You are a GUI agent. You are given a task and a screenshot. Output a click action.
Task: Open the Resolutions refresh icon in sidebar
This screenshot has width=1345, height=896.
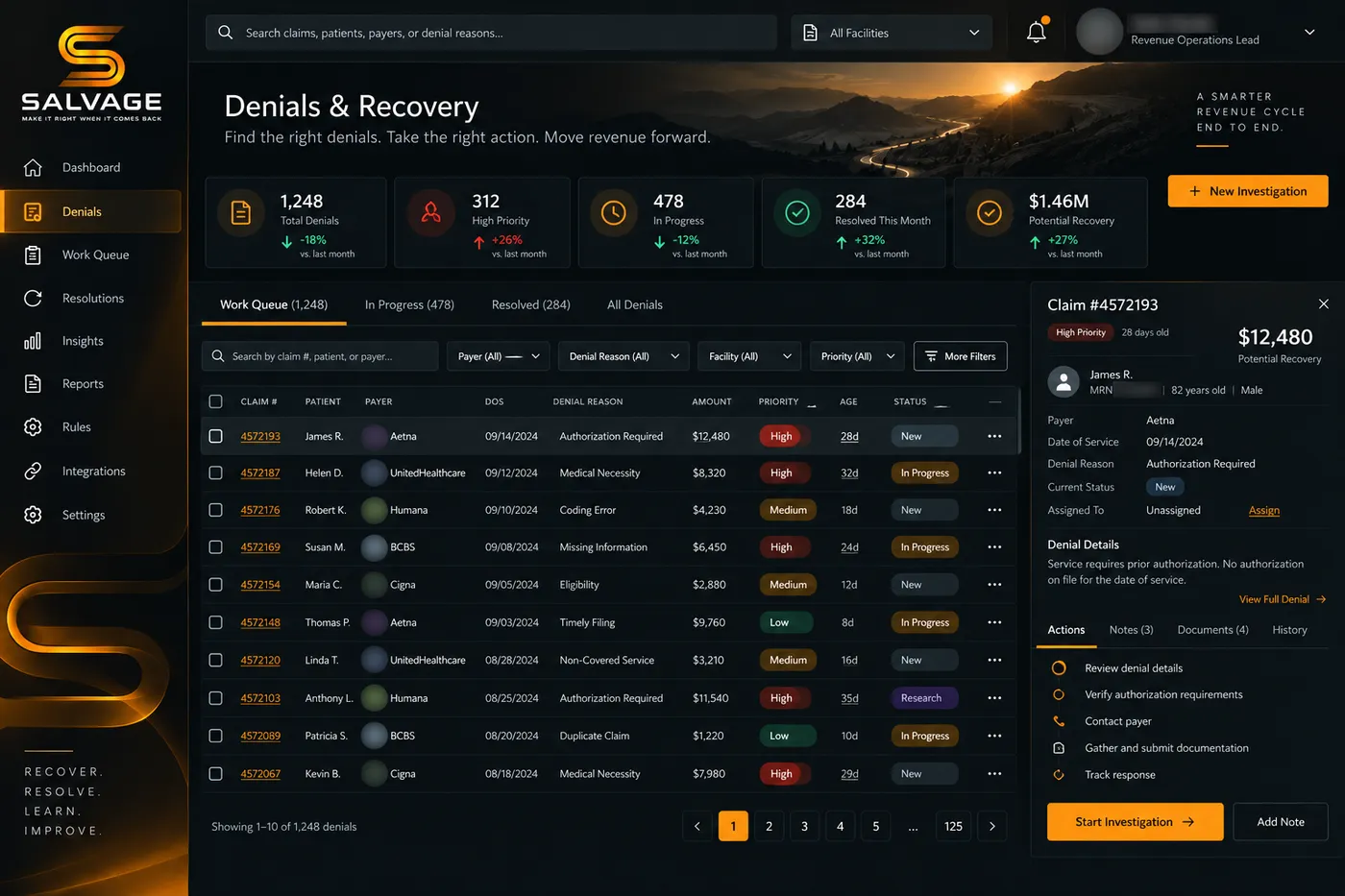(33, 298)
